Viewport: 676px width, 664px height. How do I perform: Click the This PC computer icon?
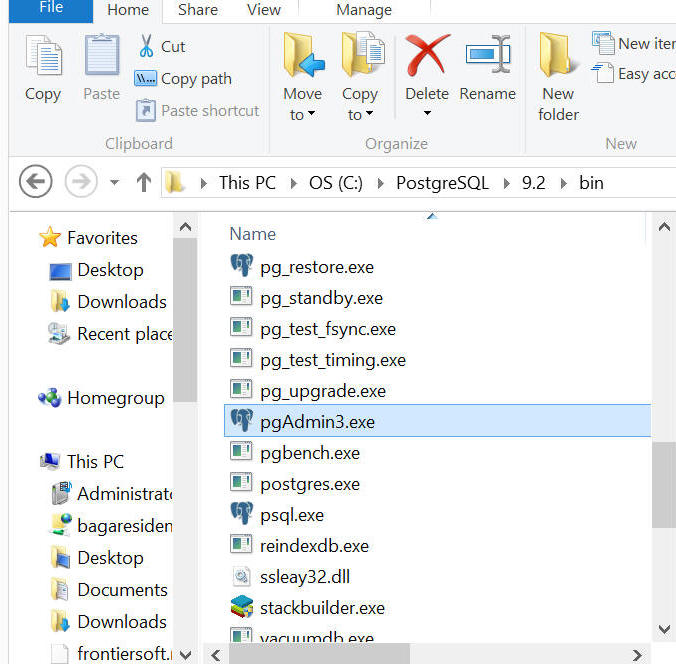(x=50, y=461)
